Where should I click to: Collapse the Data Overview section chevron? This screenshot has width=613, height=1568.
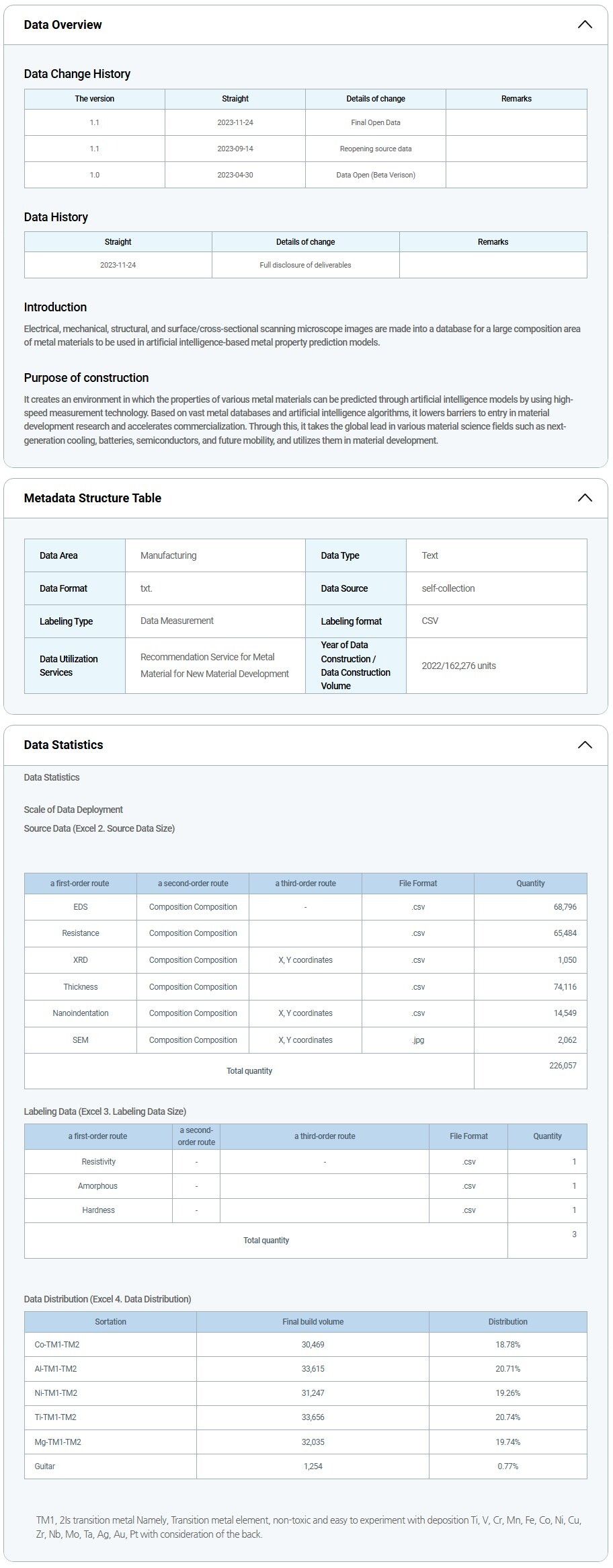[584, 25]
